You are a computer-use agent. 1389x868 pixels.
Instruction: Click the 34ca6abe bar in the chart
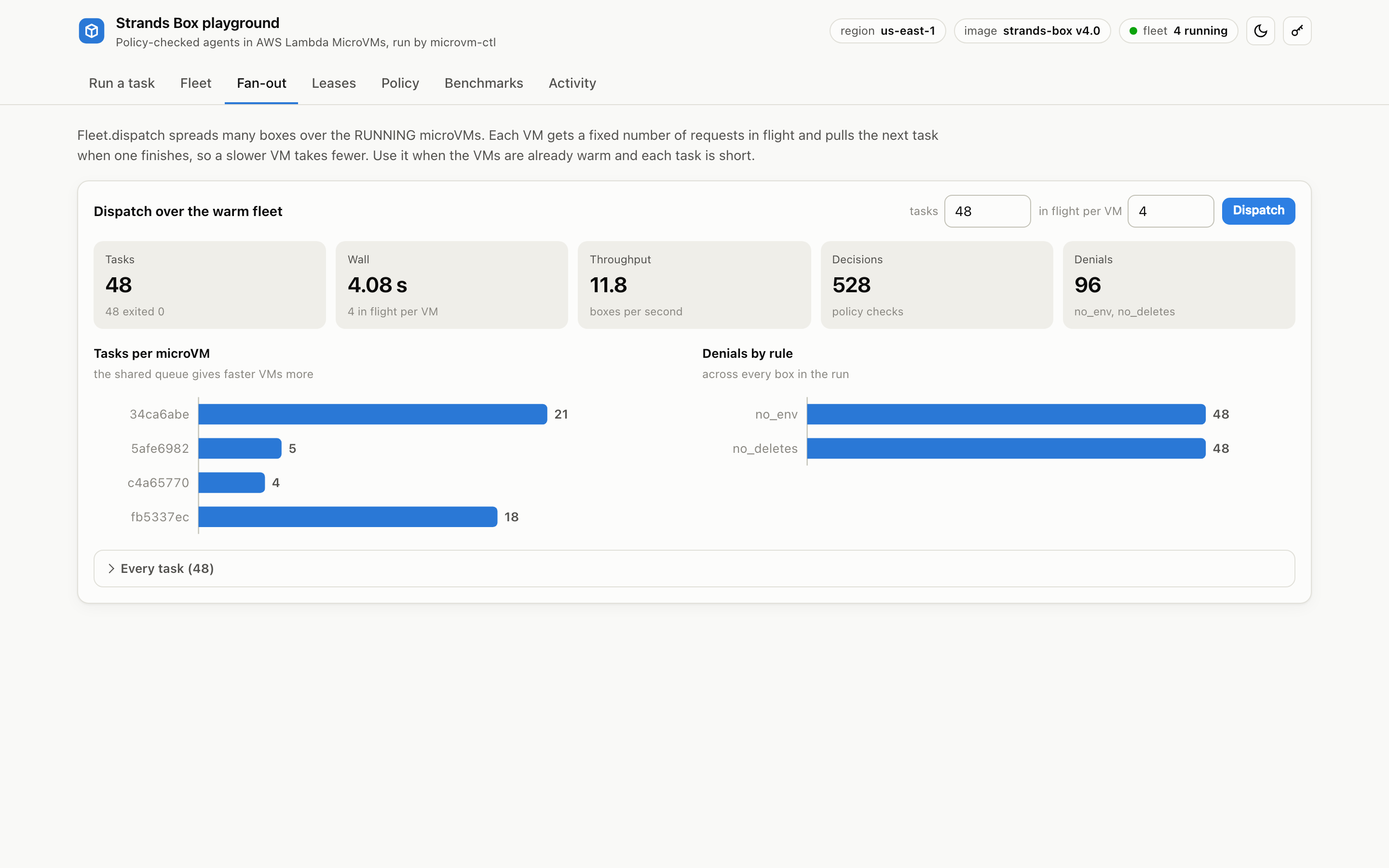click(372, 415)
